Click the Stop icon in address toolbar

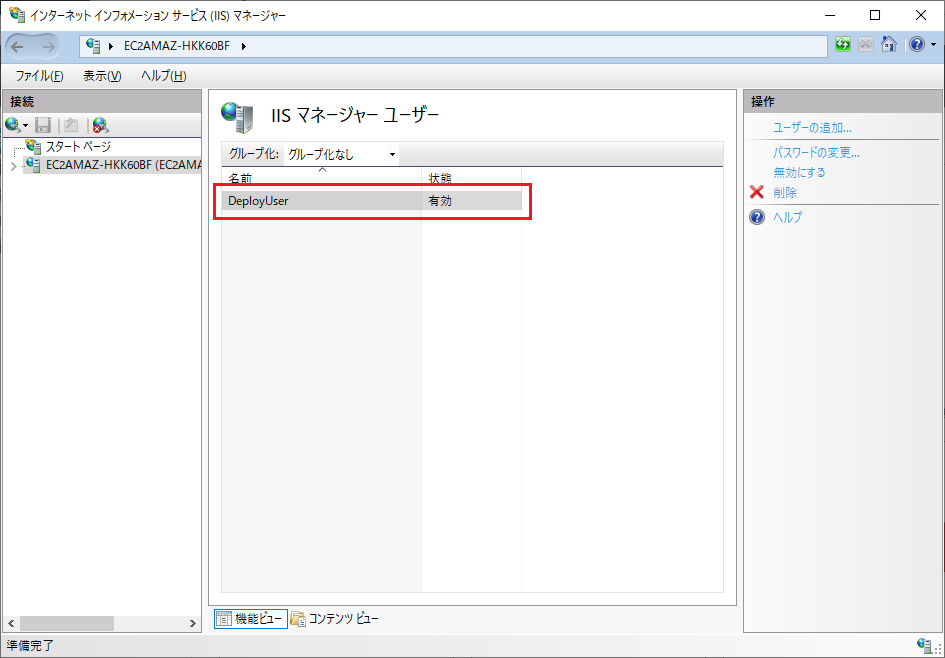click(866, 45)
